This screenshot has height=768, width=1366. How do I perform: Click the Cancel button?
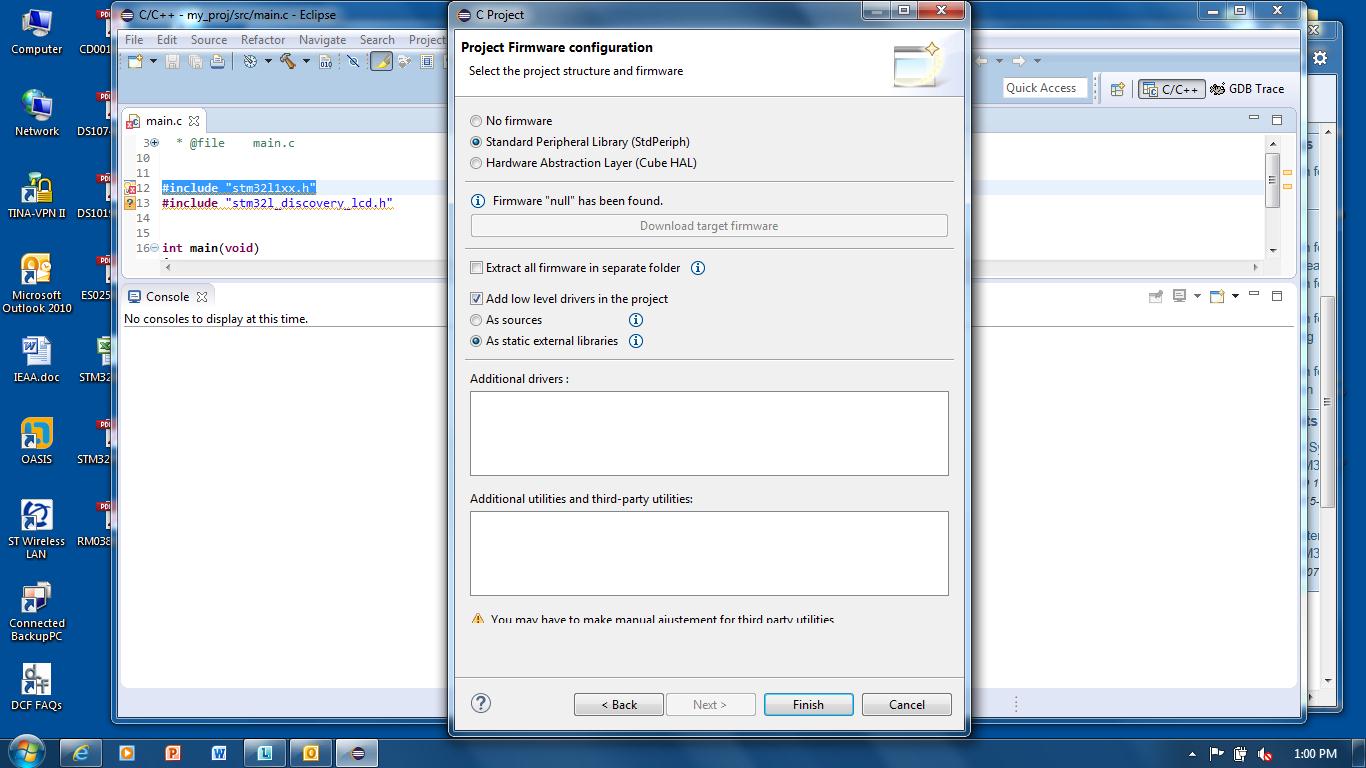[x=907, y=704]
